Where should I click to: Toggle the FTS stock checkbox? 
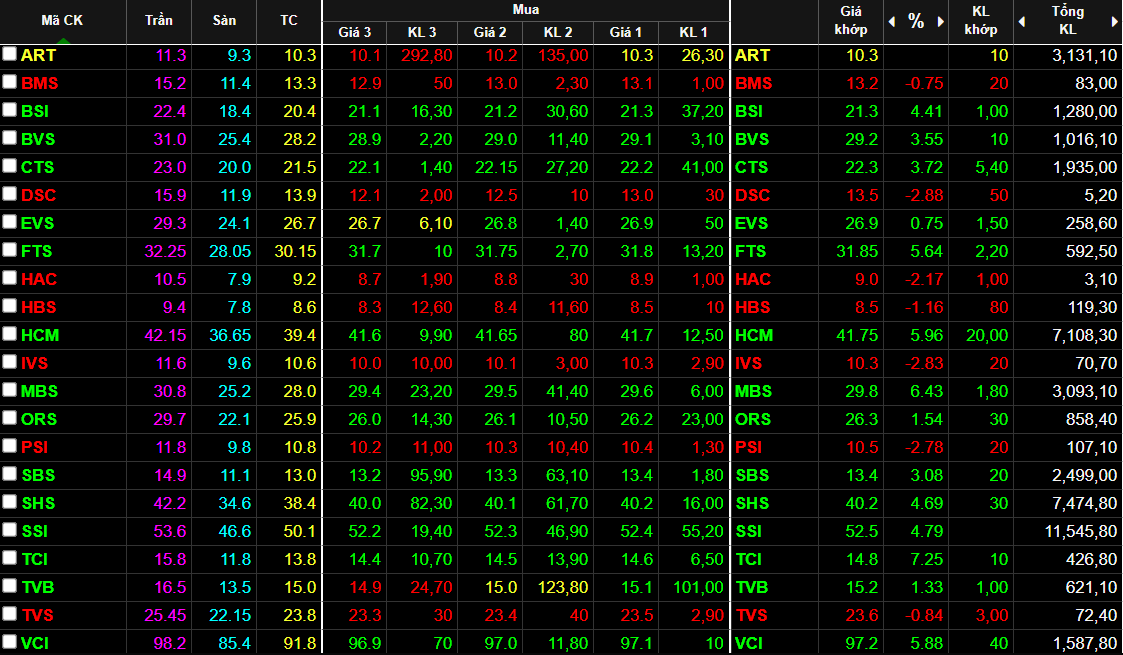pyautogui.click(x=10, y=250)
